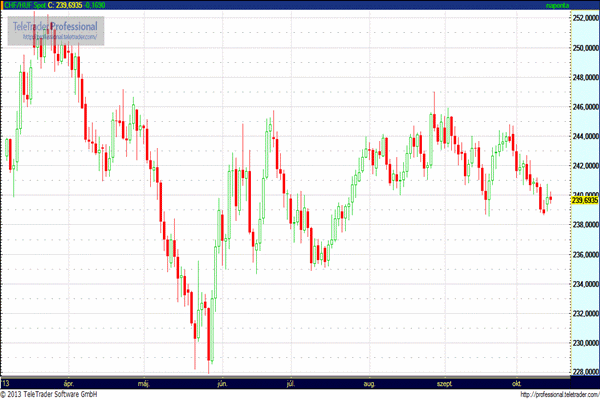The width and height of the screenshot is (600, 400).
Task: Click the small orange marker in the top-left corner
Action: (3, 6)
